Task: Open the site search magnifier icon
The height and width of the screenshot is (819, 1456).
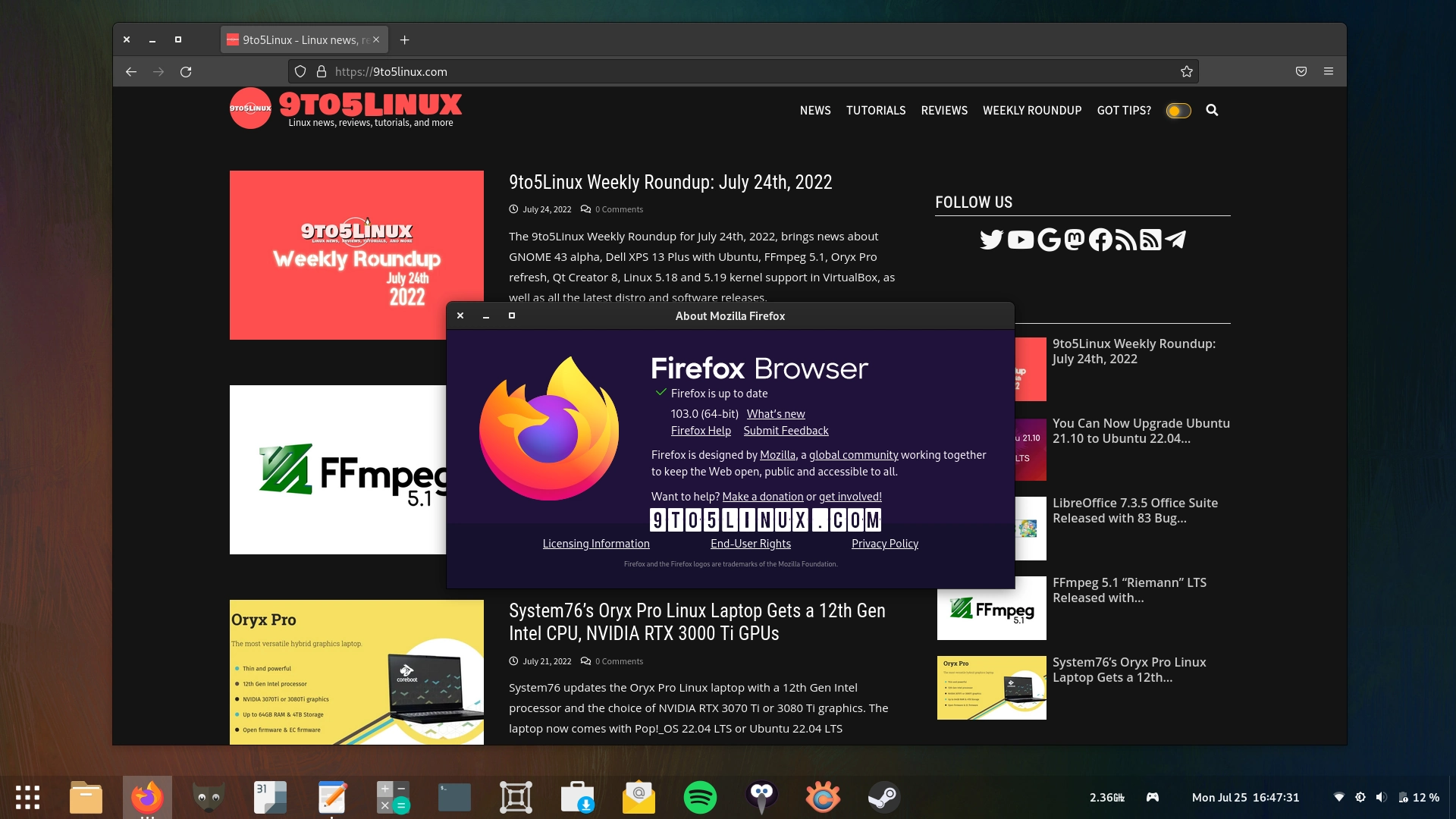Action: pyautogui.click(x=1212, y=110)
